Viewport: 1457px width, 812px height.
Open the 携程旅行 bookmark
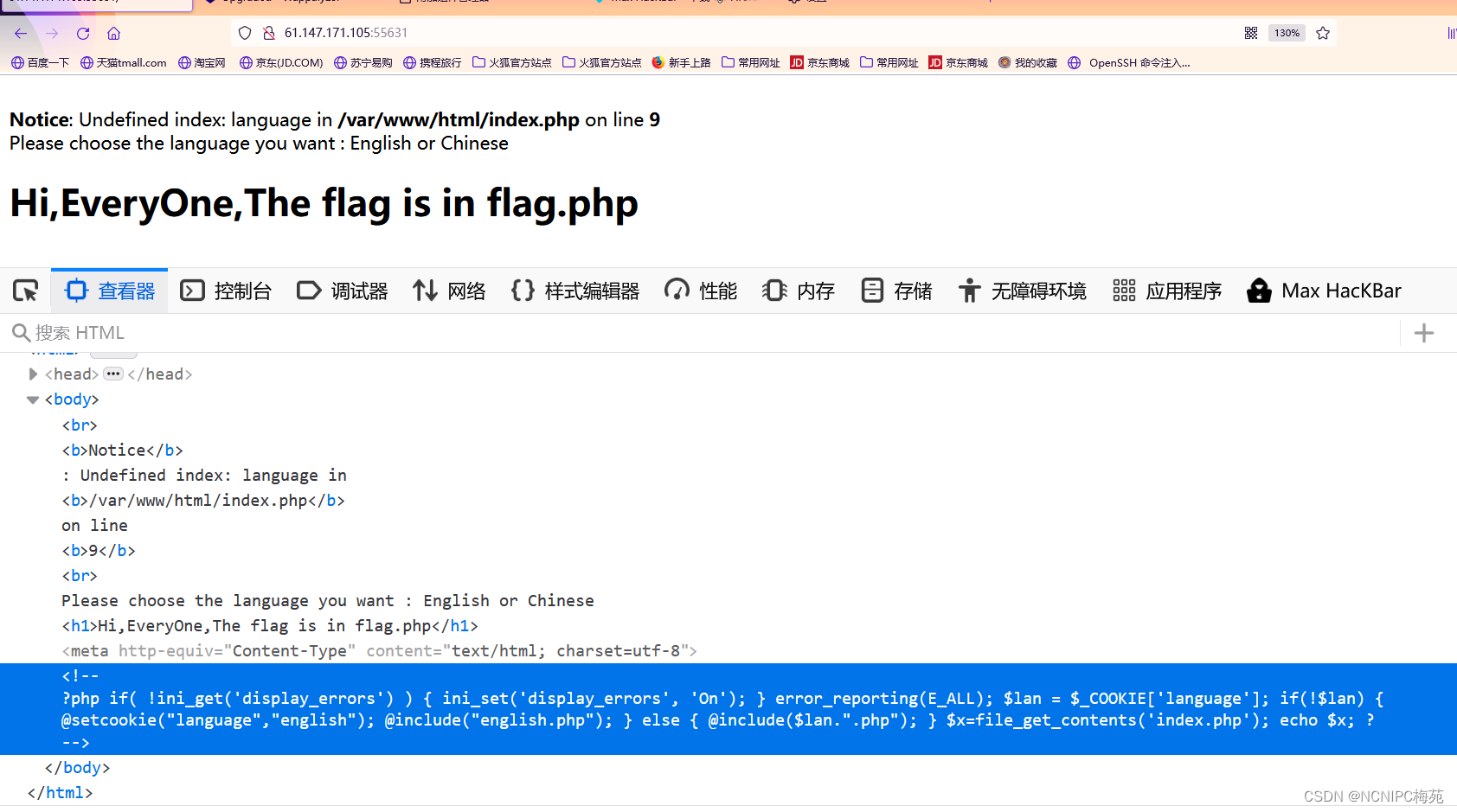[433, 62]
